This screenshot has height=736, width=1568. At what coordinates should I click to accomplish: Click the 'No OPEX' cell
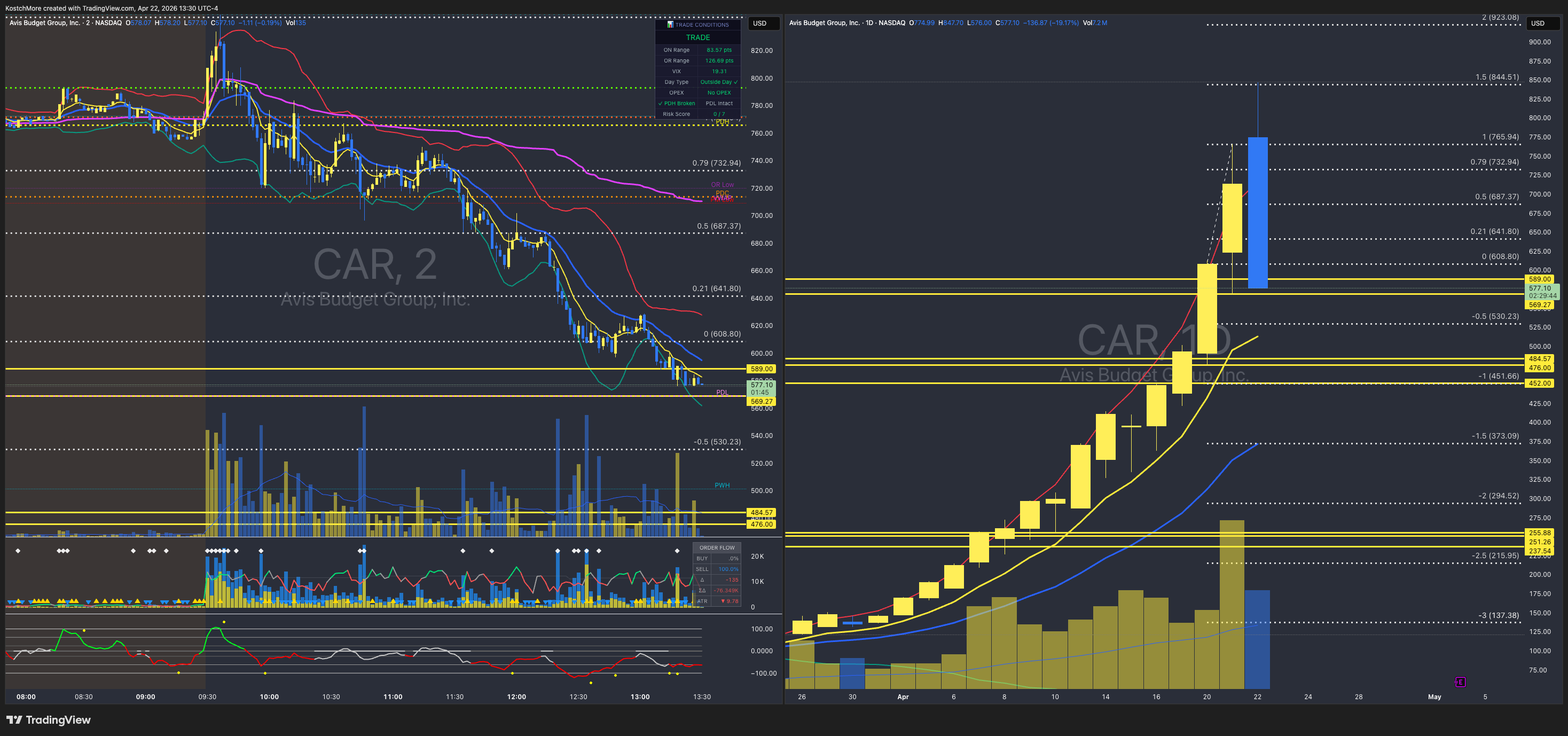pyautogui.click(x=719, y=92)
